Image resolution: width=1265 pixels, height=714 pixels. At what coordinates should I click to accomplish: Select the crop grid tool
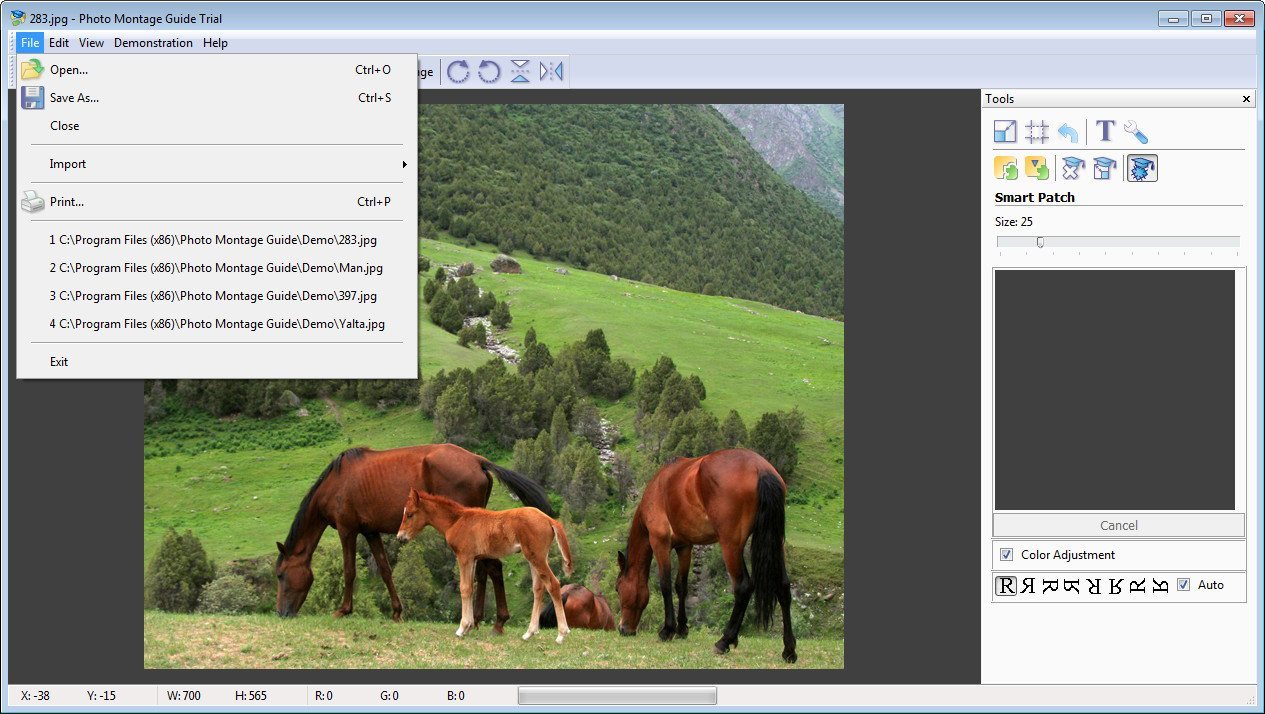1037,131
